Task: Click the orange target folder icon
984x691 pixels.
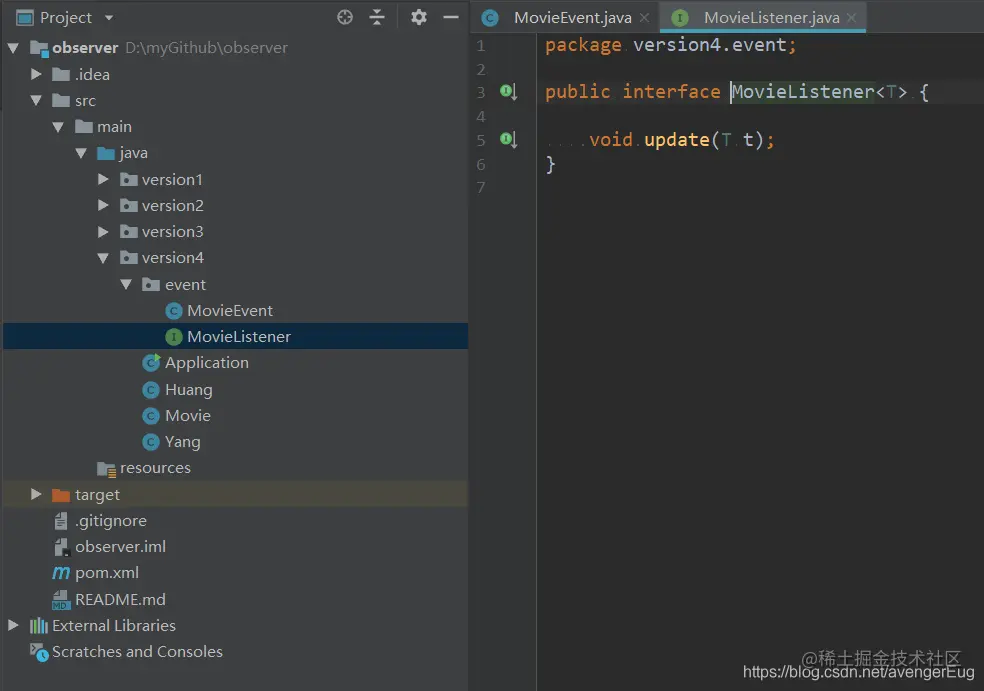Action: [61, 495]
